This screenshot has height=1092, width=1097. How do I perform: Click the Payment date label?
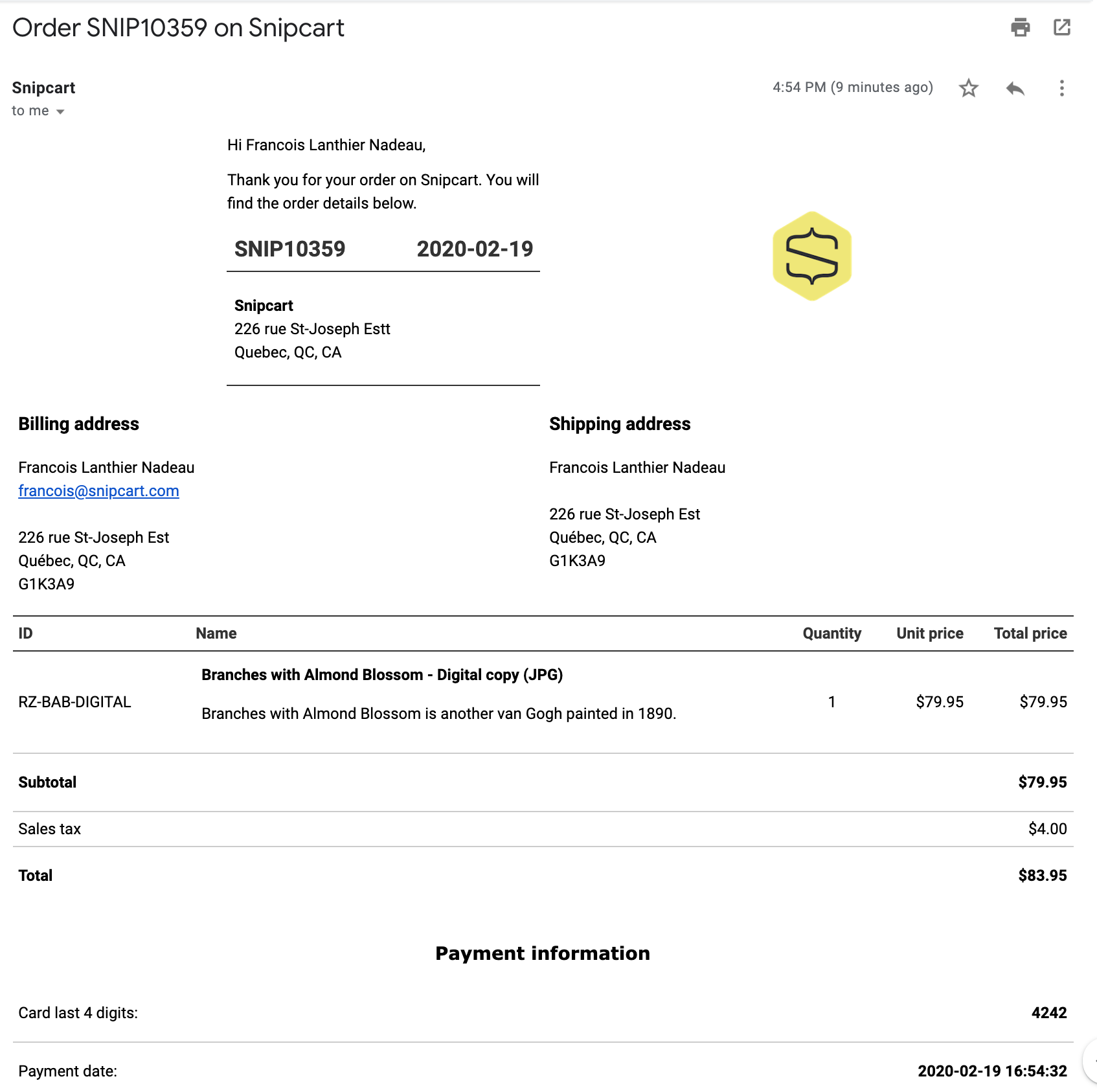coord(67,1071)
